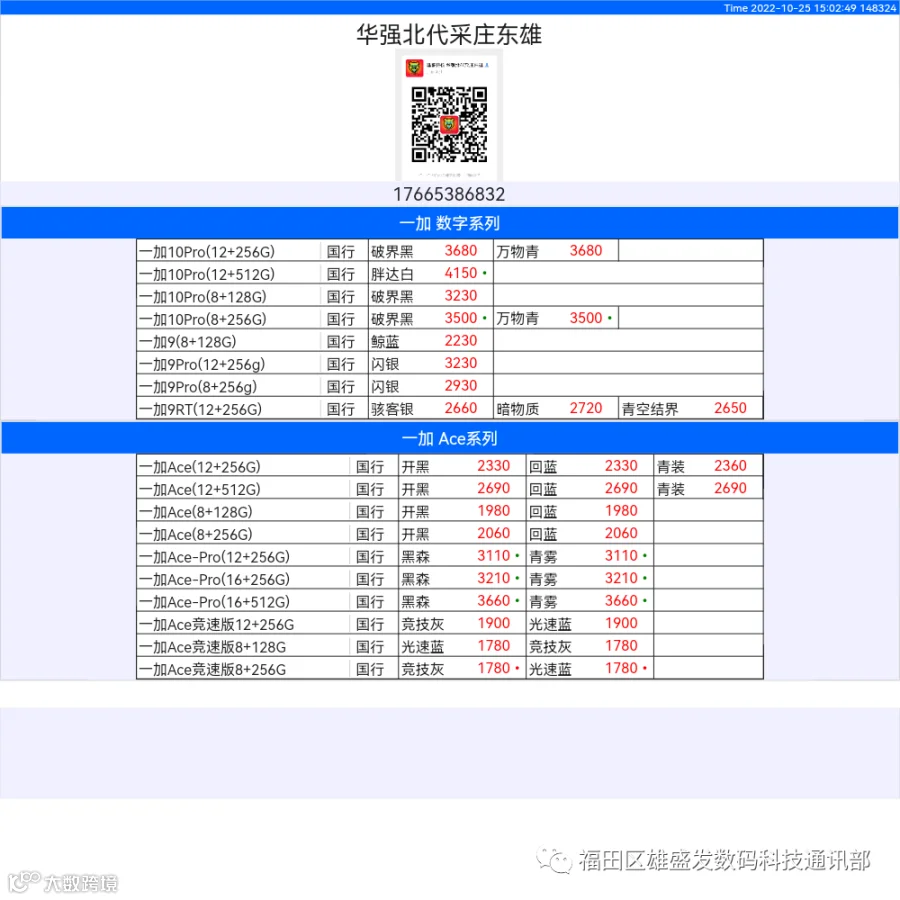Click the 鲸蓝 color cell
This screenshot has height=900, width=900.
tap(385, 342)
